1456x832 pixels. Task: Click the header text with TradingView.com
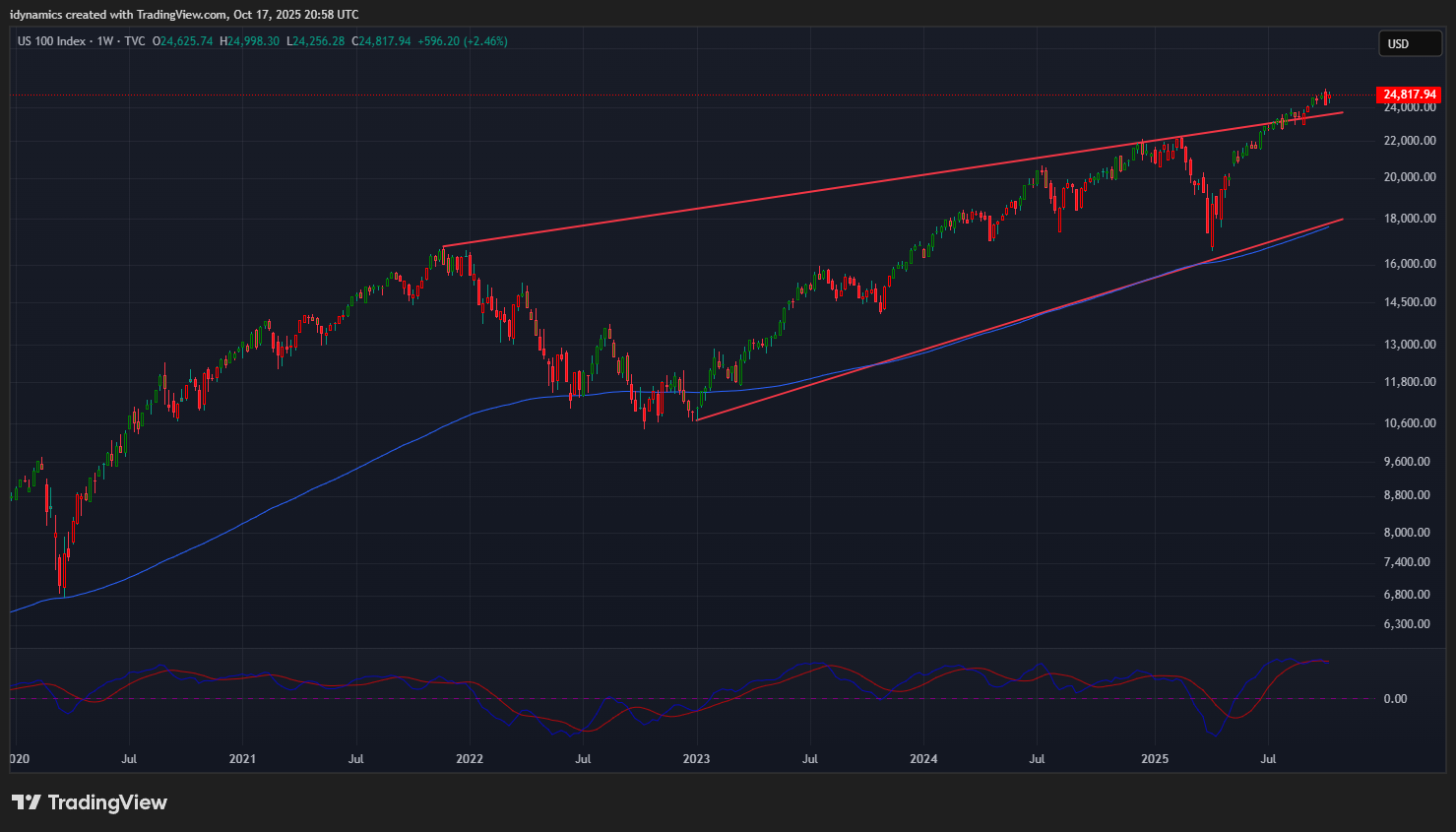coord(183,15)
